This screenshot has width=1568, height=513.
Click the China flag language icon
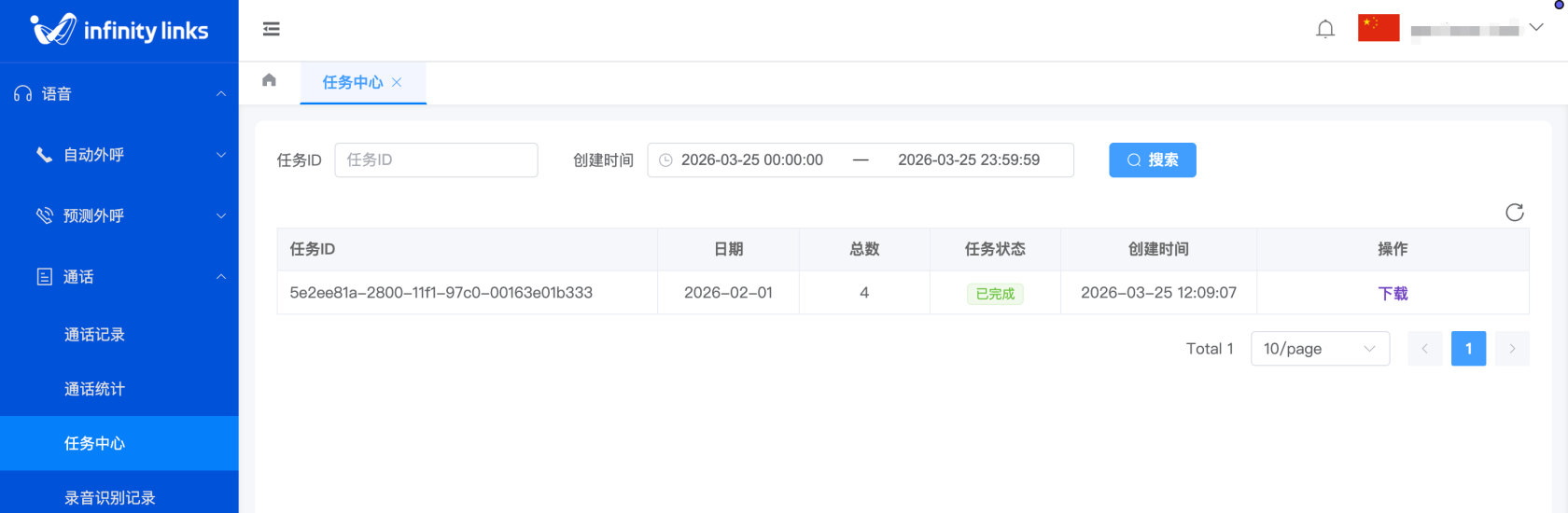pyautogui.click(x=1378, y=28)
